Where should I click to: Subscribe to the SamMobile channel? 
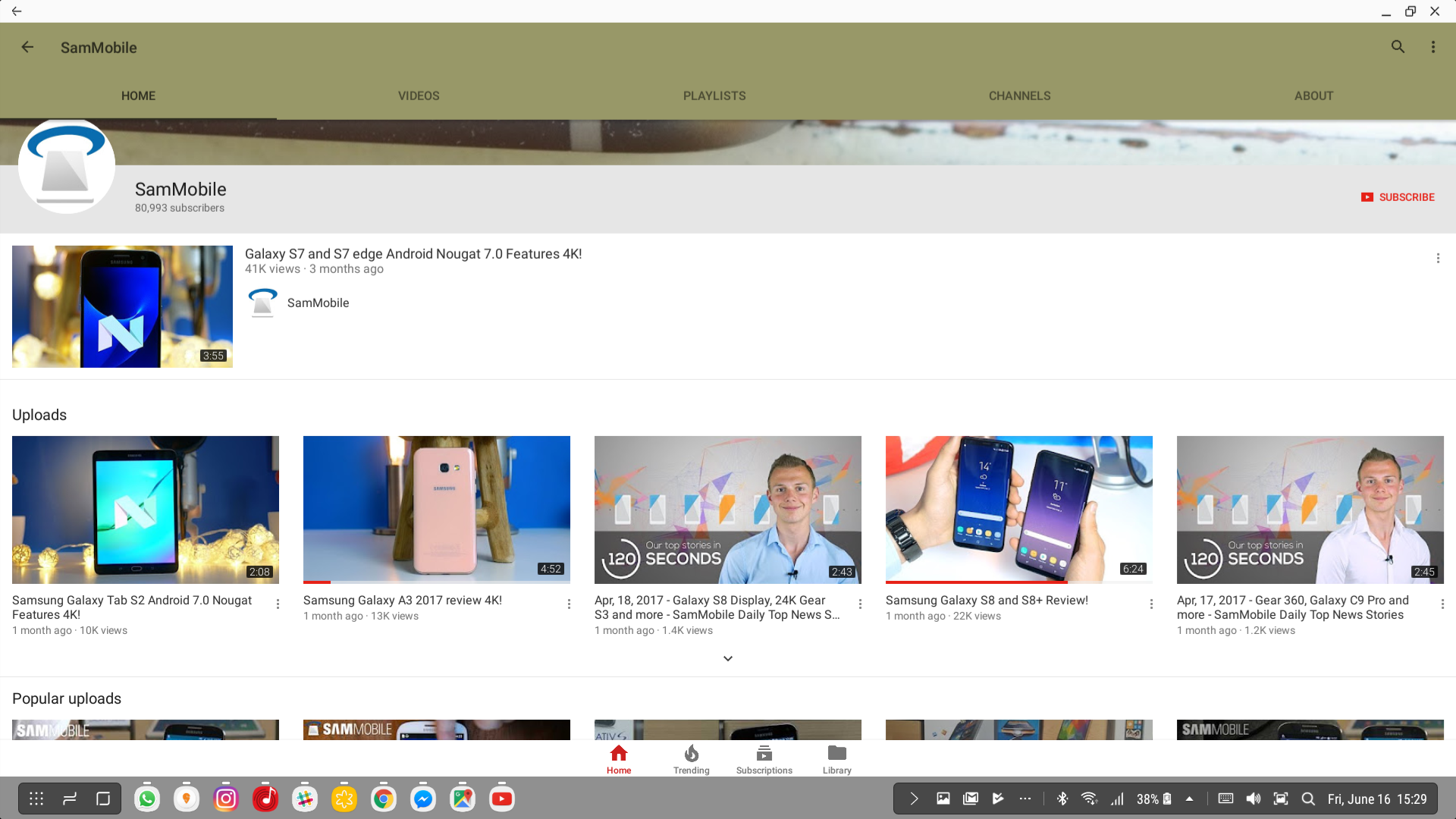(x=1398, y=197)
